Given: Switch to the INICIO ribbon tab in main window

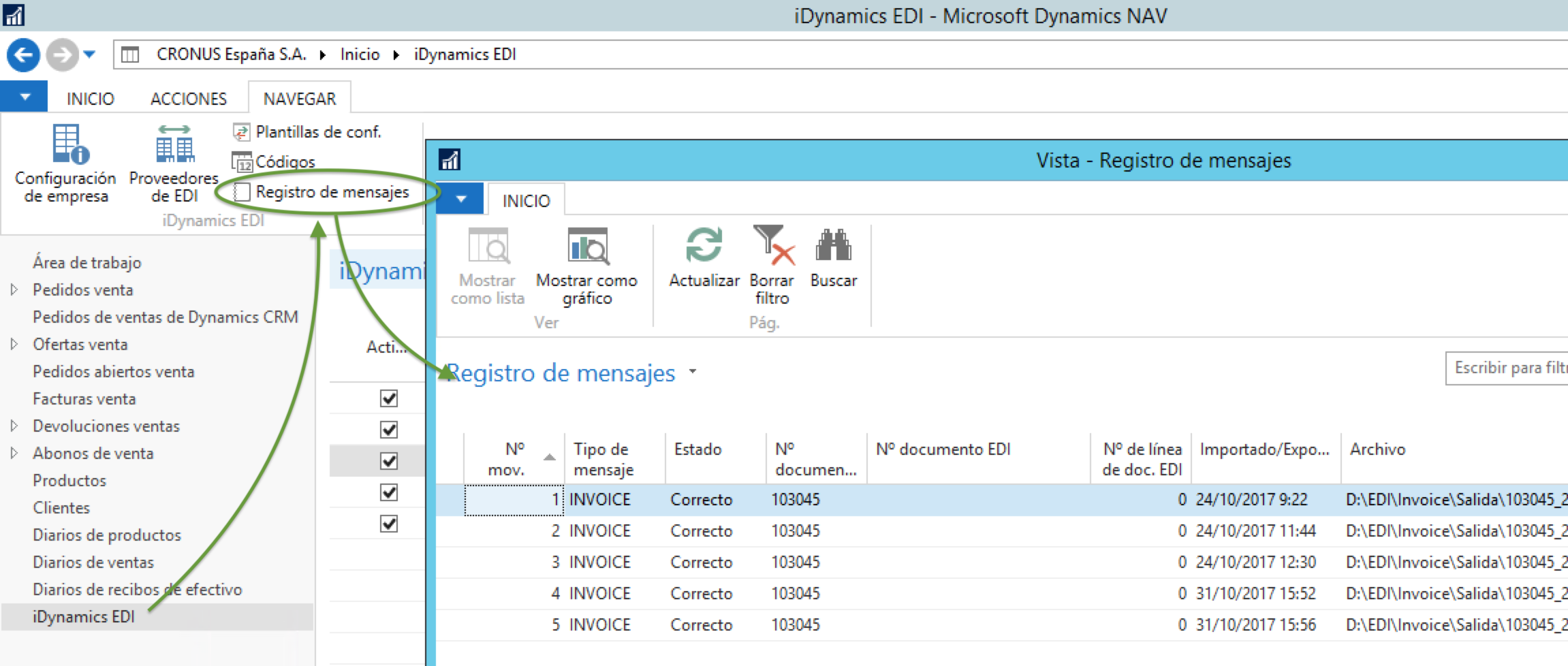Looking at the screenshot, I should coord(90,99).
